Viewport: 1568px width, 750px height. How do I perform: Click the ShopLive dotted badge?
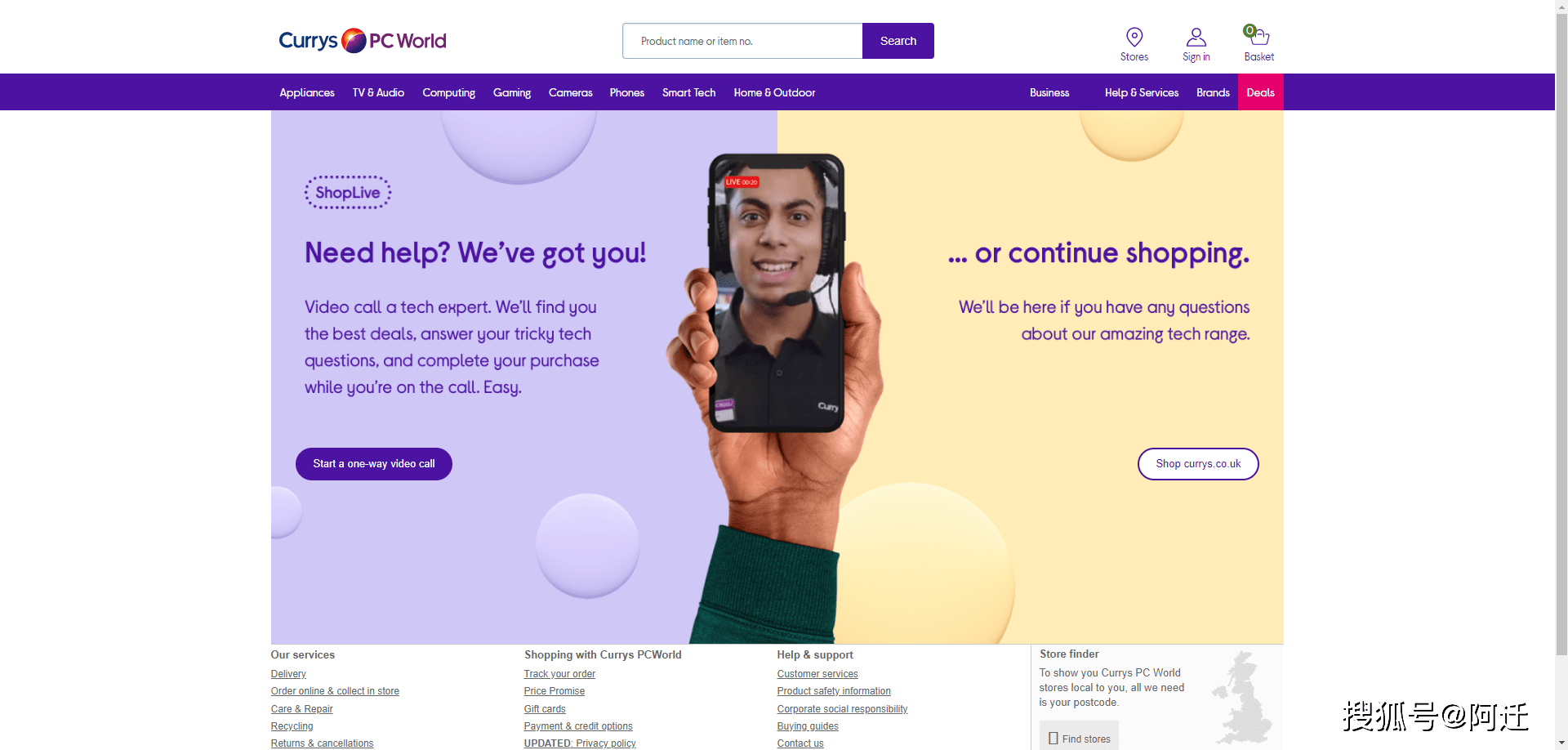coord(348,193)
